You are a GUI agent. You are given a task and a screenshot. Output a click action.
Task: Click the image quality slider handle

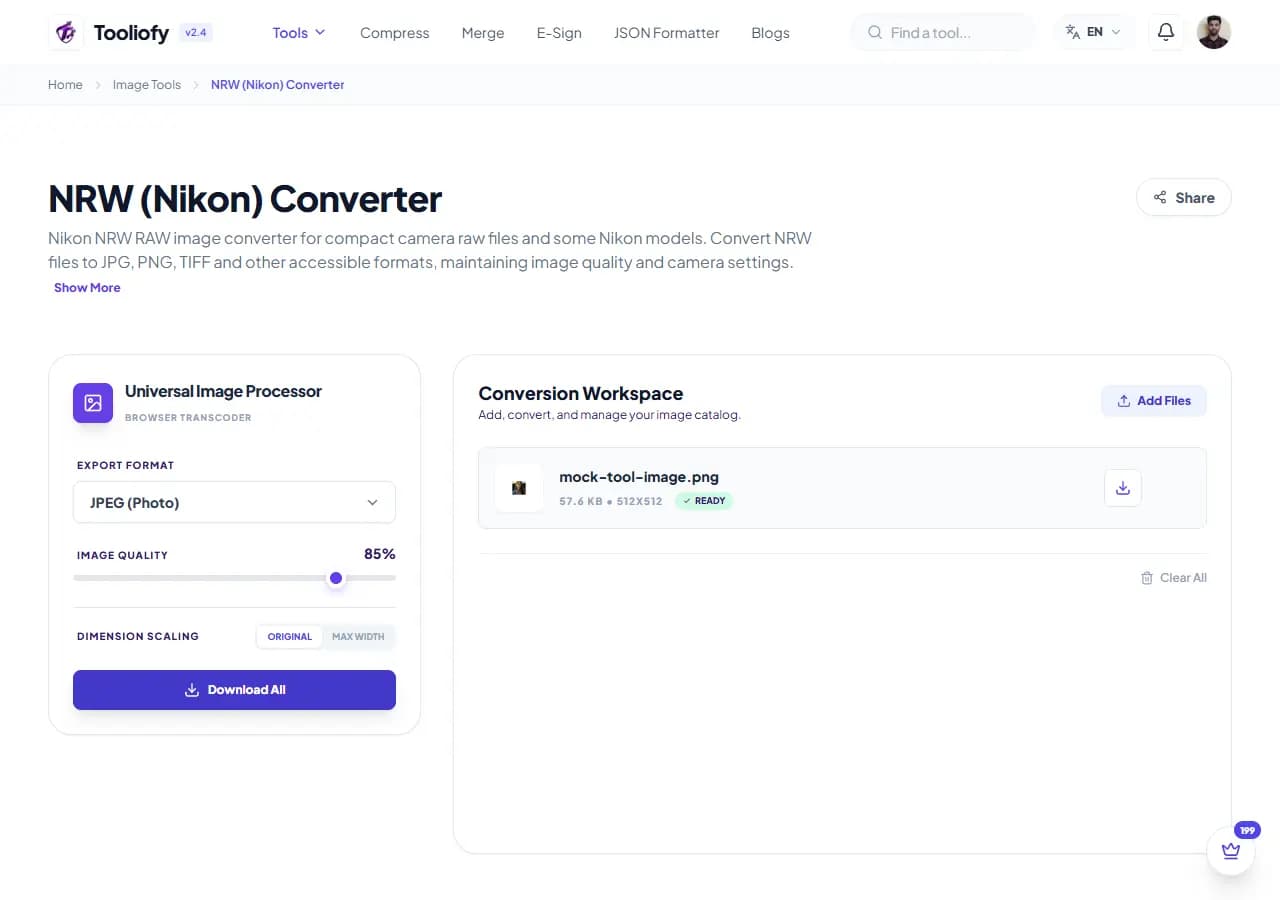336,578
